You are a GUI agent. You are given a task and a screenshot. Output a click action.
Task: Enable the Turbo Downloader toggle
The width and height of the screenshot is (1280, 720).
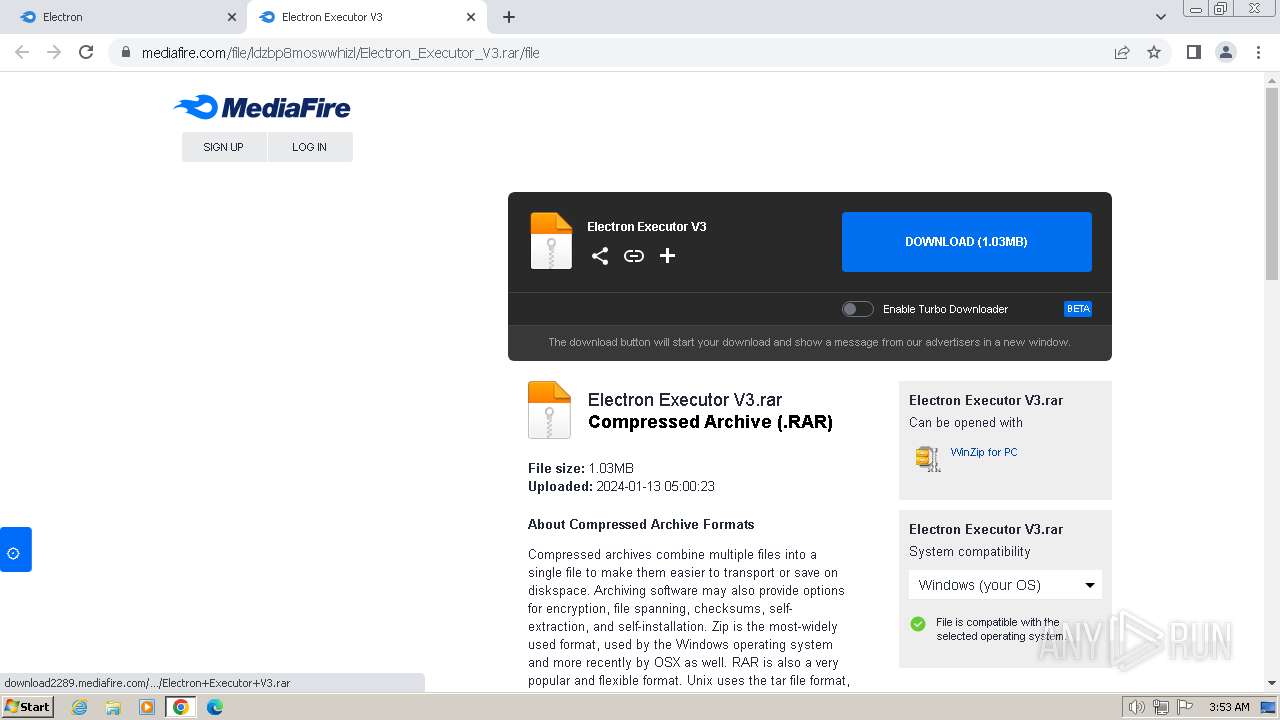(x=857, y=309)
